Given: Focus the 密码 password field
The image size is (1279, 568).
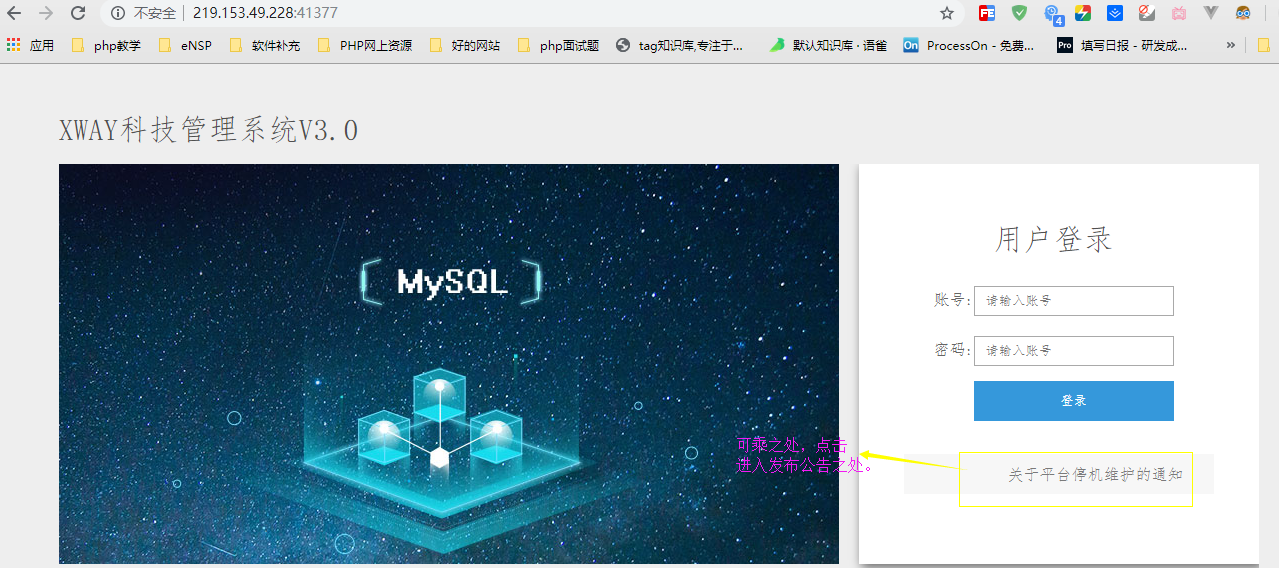Looking at the screenshot, I should [1073, 351].
